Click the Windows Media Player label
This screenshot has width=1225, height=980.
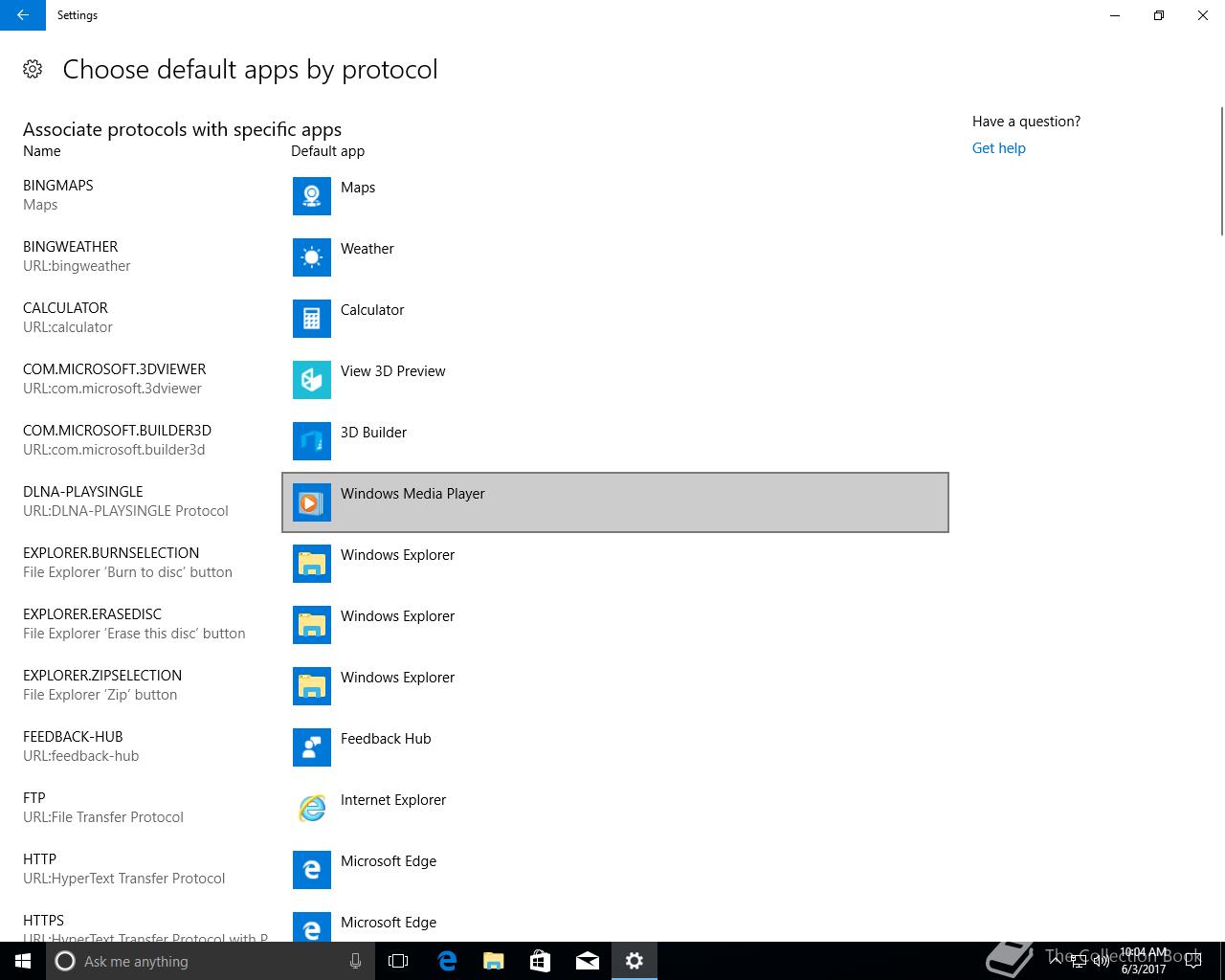coord(412,494)
